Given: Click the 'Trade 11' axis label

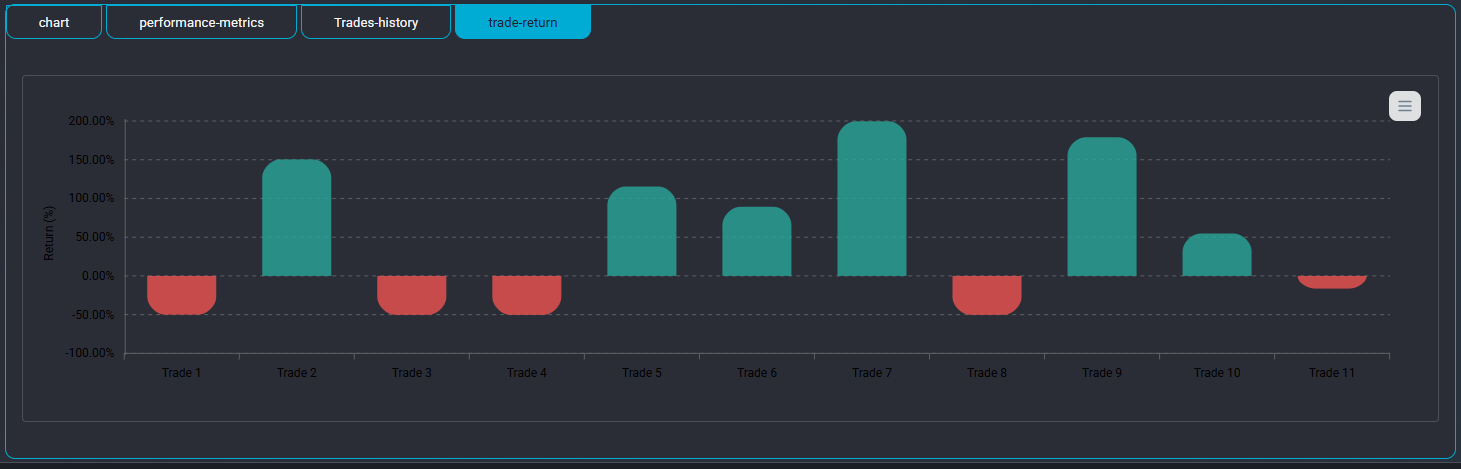Looking at the screenshot, I should pyautogui.click(x=1332, y=373).
